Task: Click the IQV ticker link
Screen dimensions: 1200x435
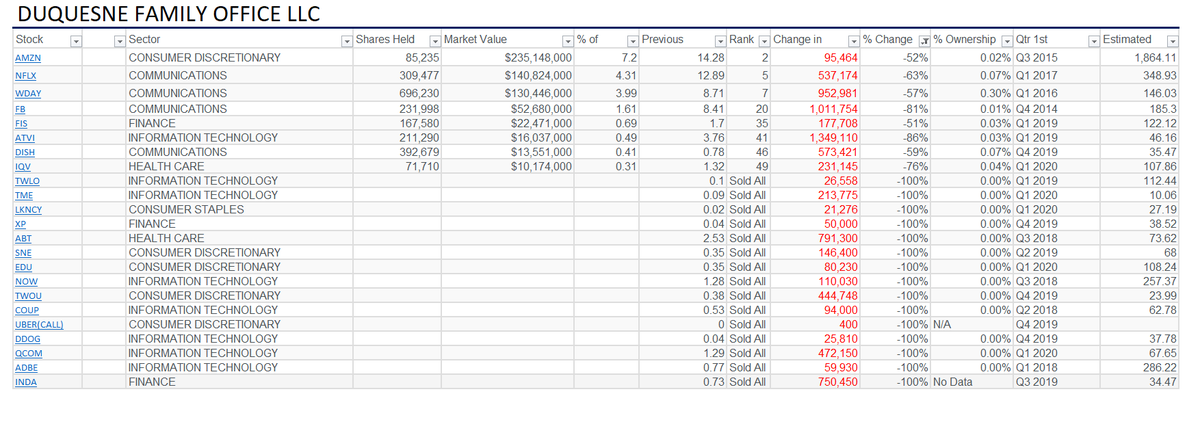Action: [x=22, y=167]
